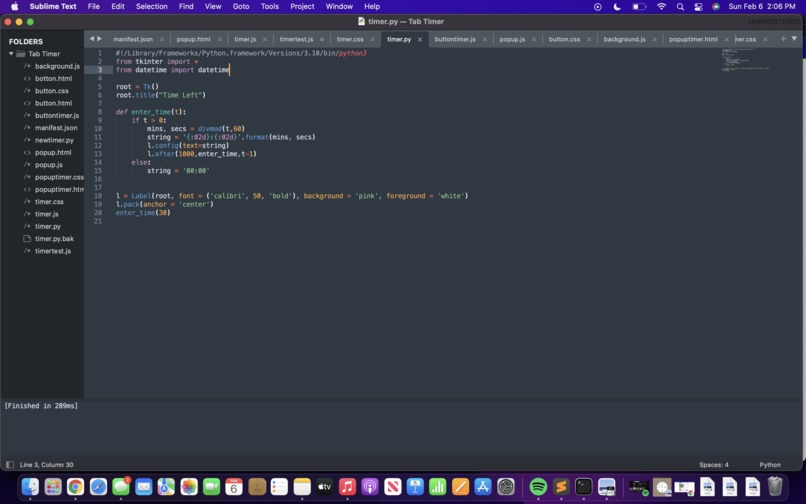
Task: Open the Goto menu
Action: tap(241, 7)
